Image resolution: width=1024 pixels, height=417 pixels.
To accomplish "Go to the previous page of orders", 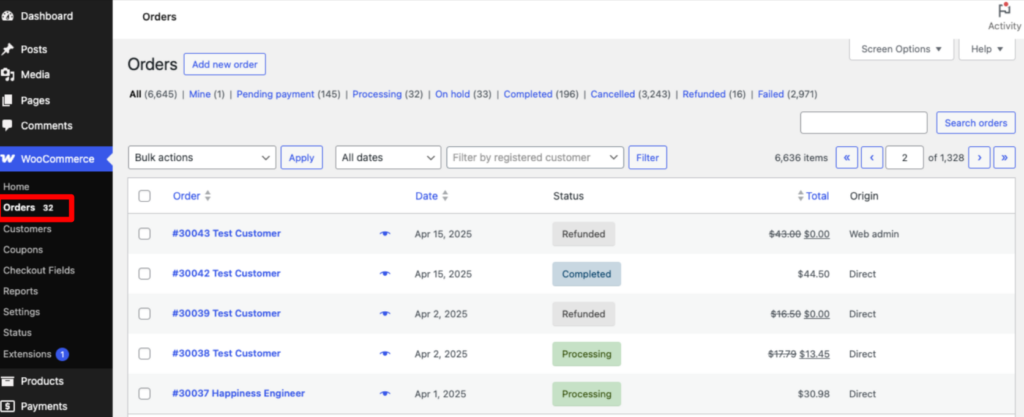I will [x=872, y=157].
